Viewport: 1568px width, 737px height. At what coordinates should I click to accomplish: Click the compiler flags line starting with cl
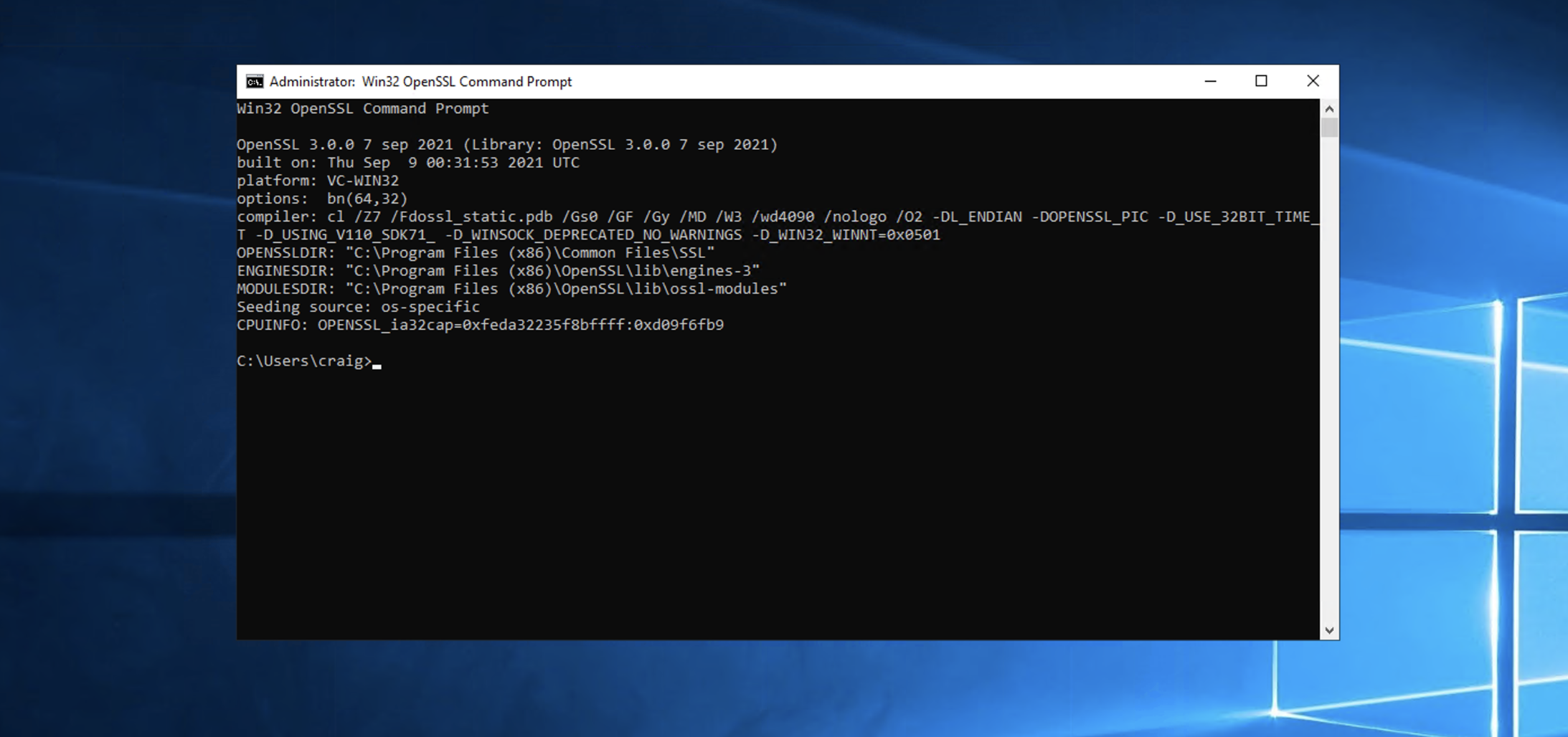click(776, 217)
